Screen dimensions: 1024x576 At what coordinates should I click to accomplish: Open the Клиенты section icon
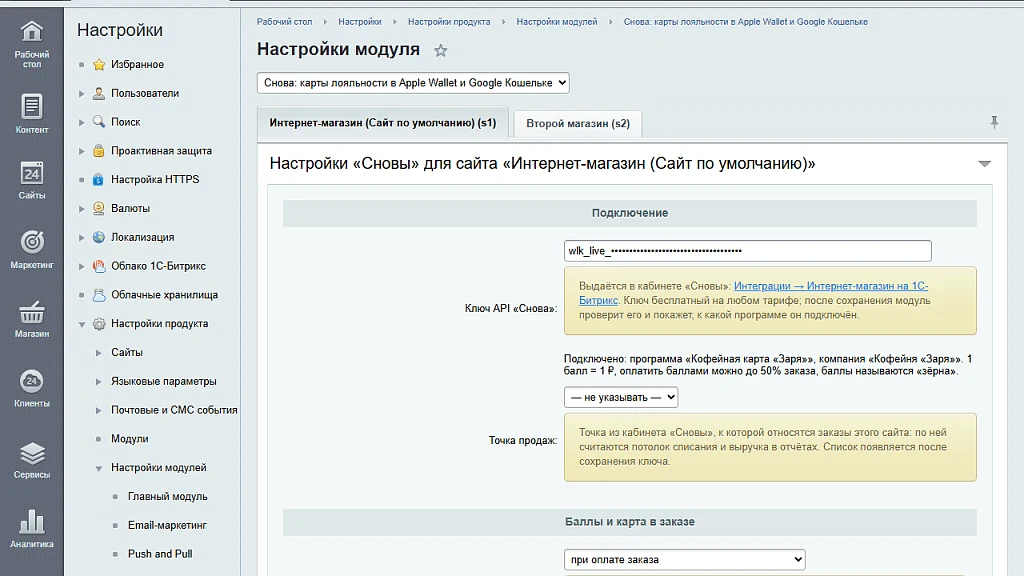click(31, 381)
